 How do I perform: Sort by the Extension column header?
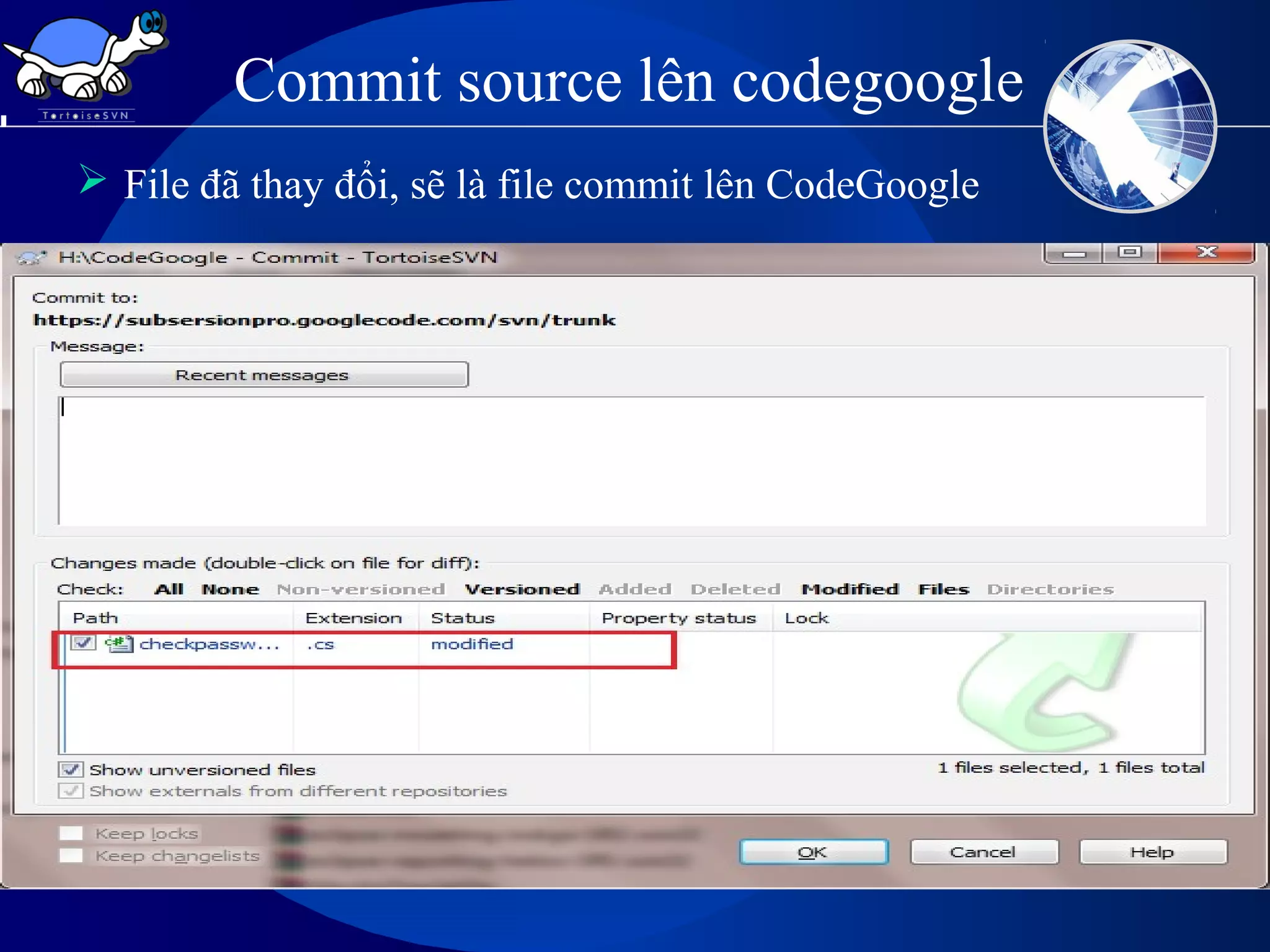pyautogui.click(x=355, y=618)
